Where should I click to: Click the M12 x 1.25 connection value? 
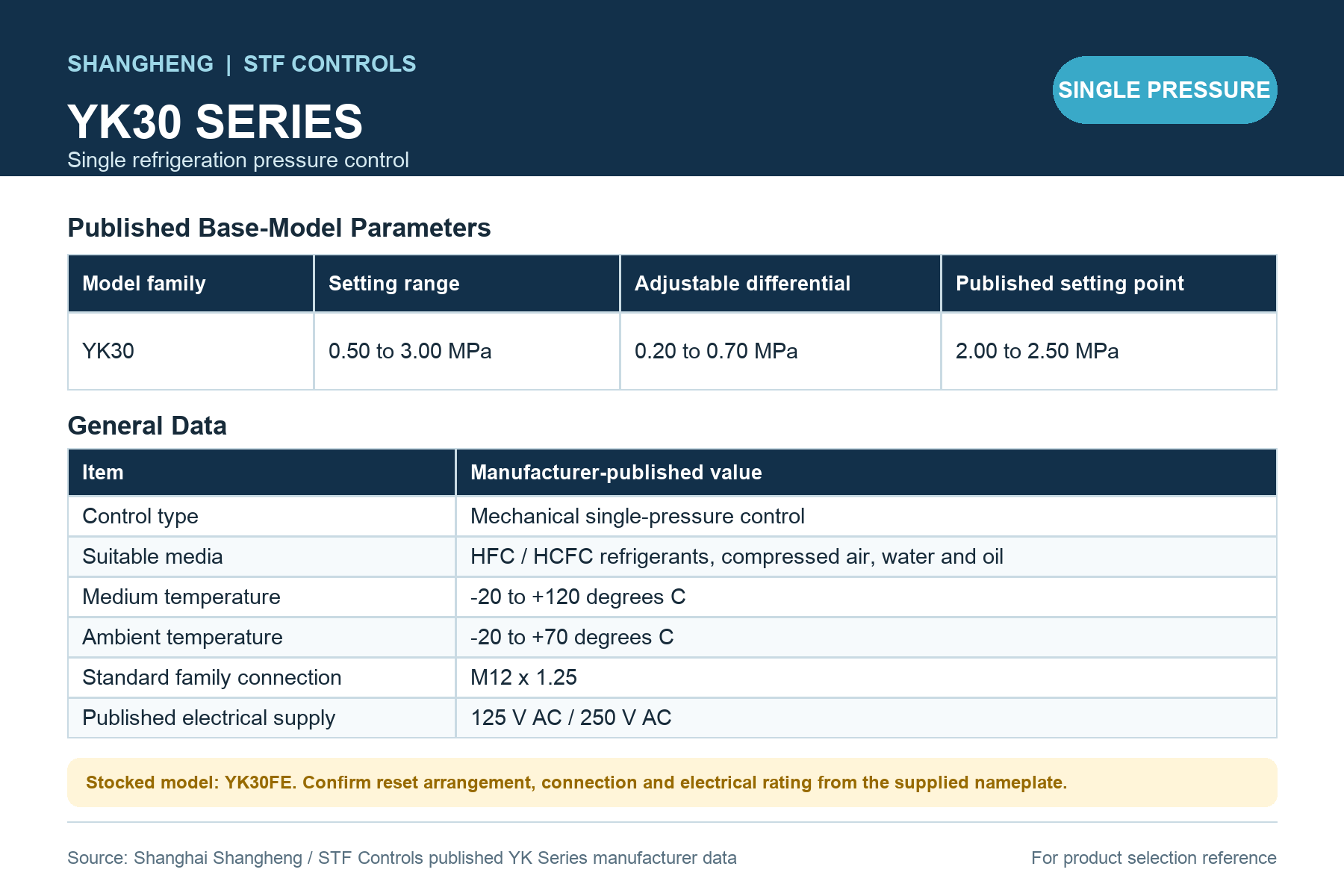(523, 677)
